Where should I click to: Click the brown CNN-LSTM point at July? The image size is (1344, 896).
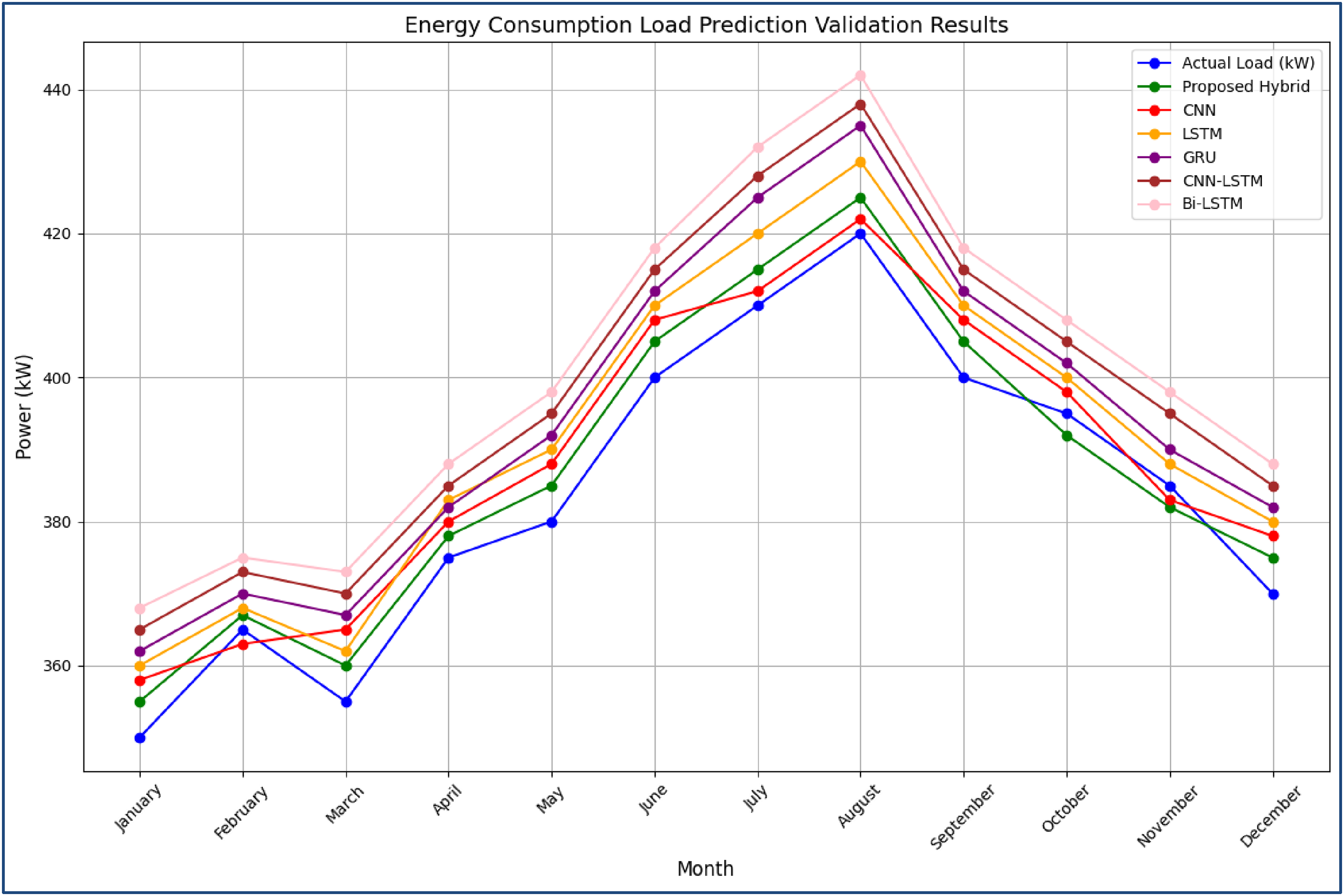[758, 176]
